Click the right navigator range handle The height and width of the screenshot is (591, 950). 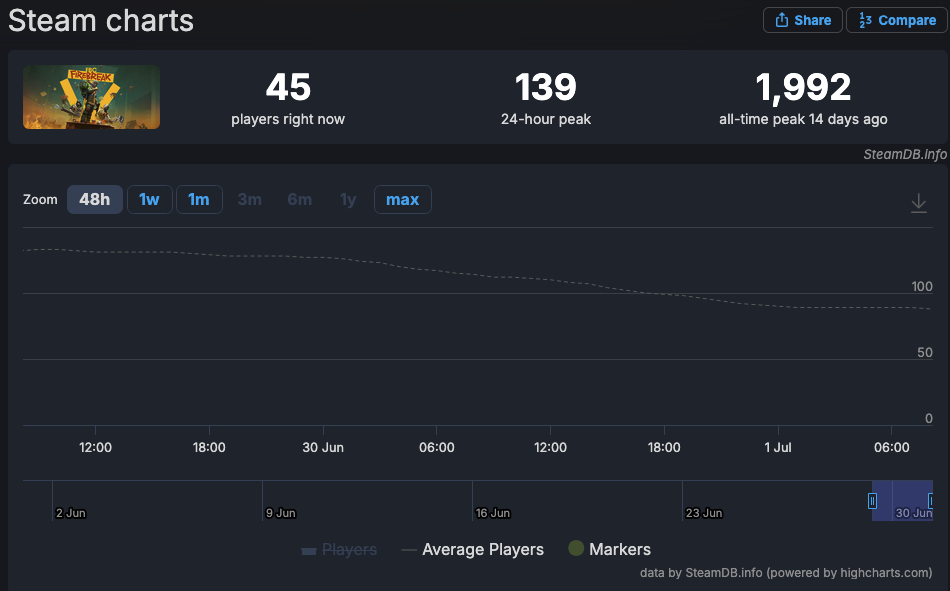click(931, 501)
